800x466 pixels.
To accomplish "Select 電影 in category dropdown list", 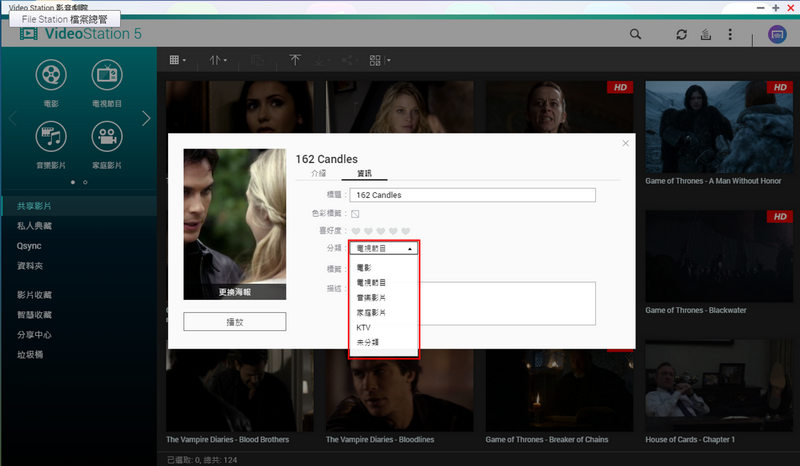I will tap(384, 267).
